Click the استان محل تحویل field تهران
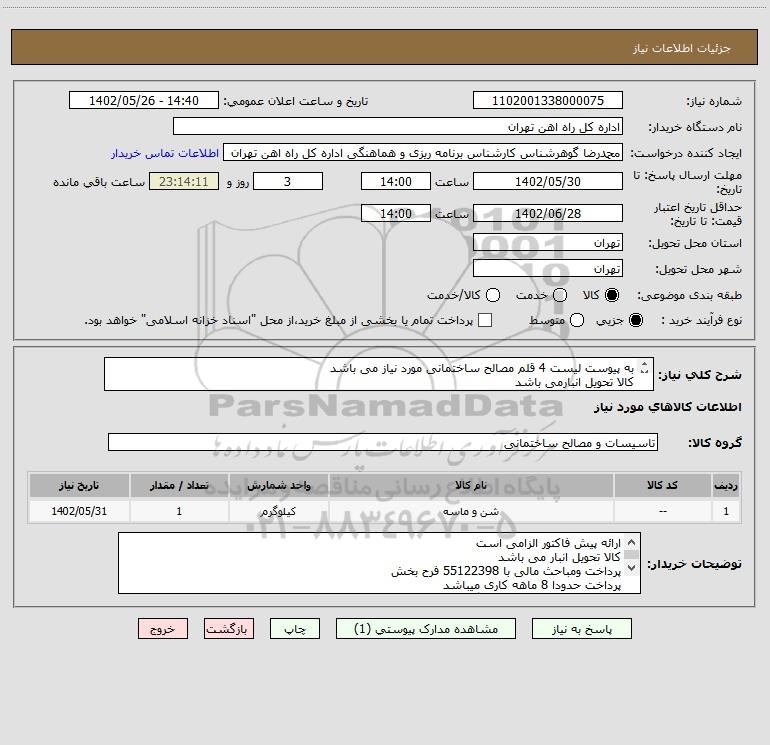Screen dimensions: 770x745 click(548, 242)
